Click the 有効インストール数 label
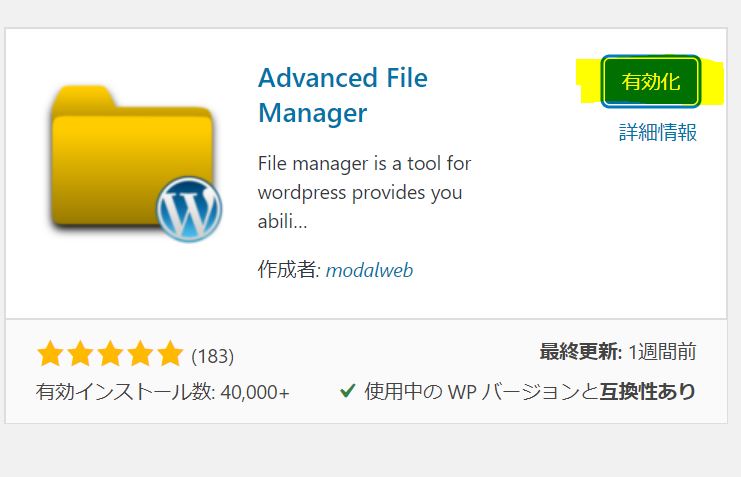The image size is (741, 477). coord(126,391)
